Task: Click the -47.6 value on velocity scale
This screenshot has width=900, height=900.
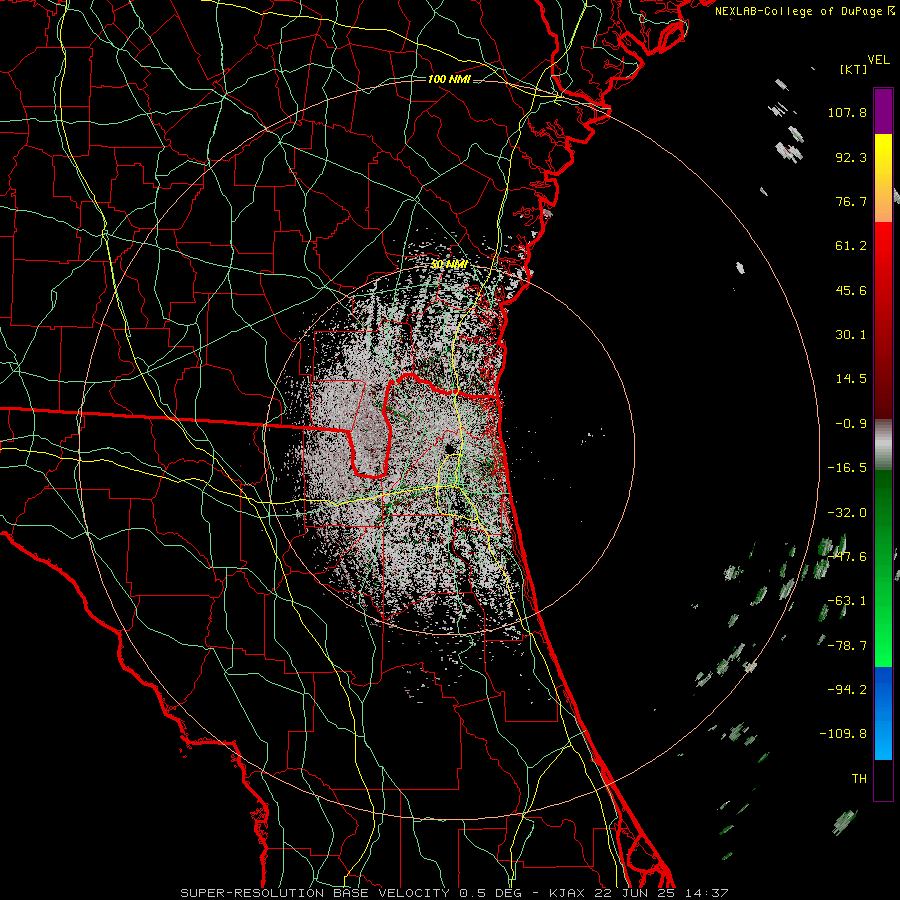Action: coord(847,557)
